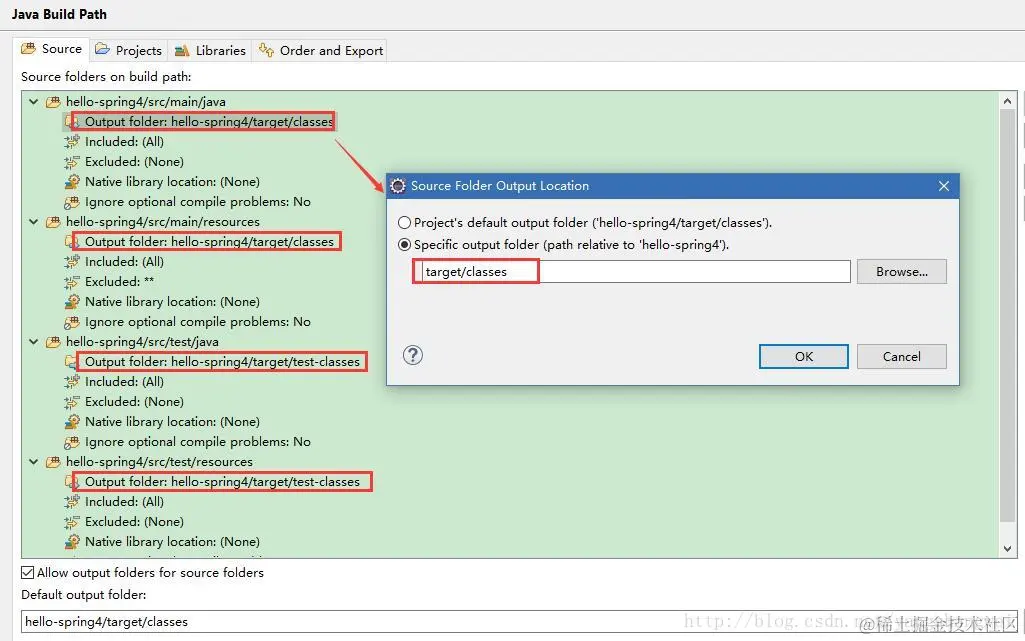The height and width of the screenshot is (641, 1025).
Task: Click the output folder icon under src/test/java
Action: pos(71,362)
